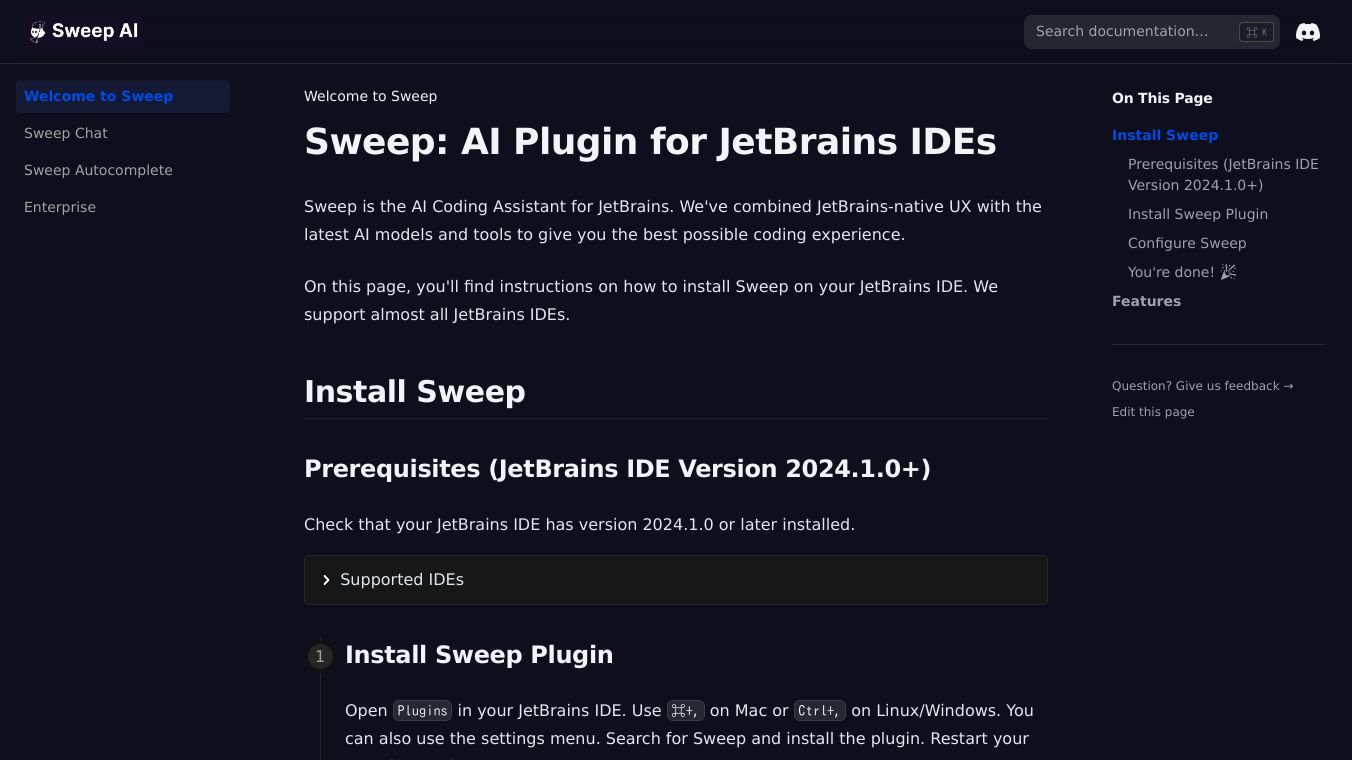The image size is (1352, 760).
Task: Go to Configure Sweep outline link
Action: coord(1186,243)
